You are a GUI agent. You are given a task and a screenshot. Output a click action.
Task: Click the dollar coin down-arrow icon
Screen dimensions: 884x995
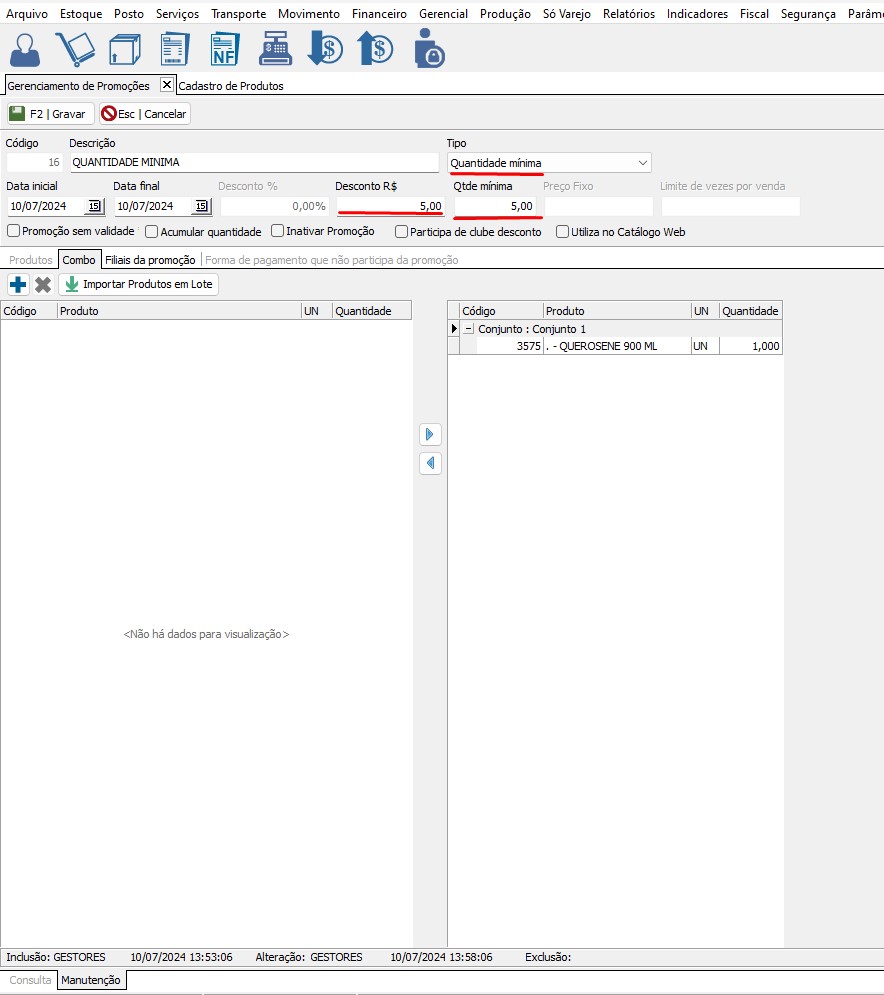point(325,49)
